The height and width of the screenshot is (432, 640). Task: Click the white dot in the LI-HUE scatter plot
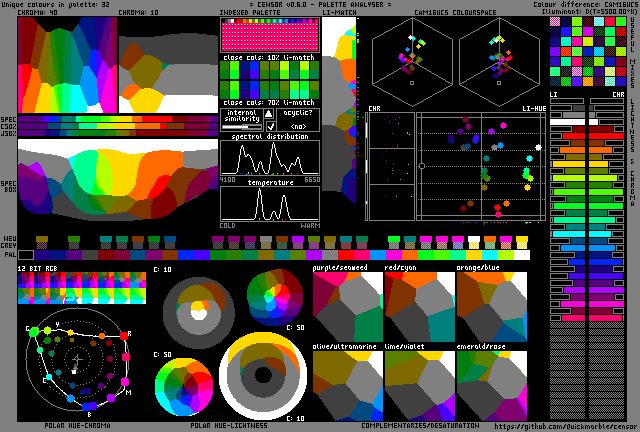538,147
